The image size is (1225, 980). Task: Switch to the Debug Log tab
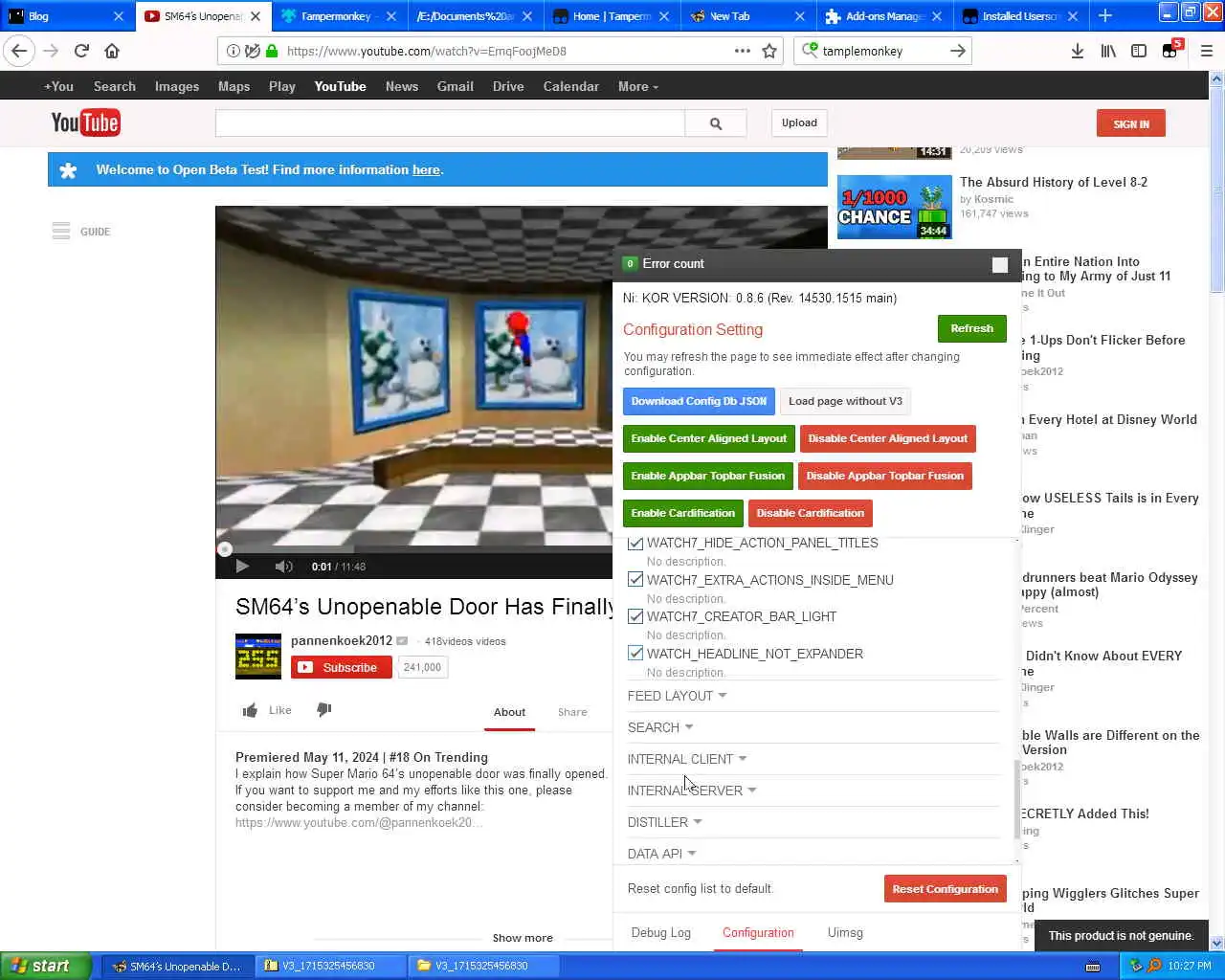tap(660, 932)
